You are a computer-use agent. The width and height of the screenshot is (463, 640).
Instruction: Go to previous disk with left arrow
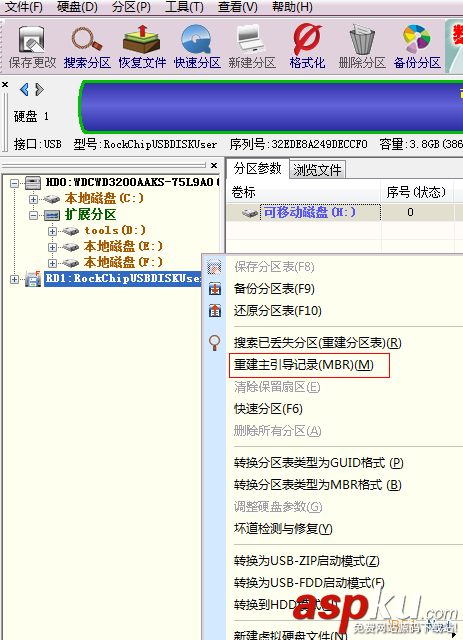coord(24,89)
